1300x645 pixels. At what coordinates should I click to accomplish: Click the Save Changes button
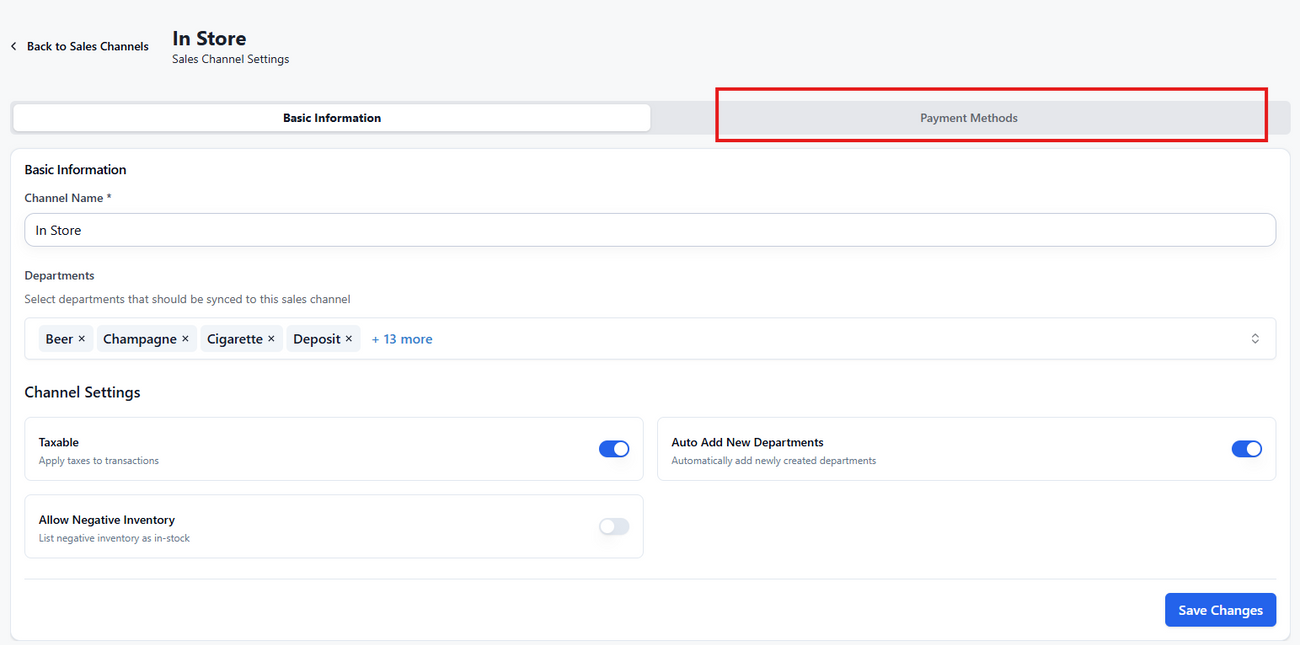click(1220, 609)
